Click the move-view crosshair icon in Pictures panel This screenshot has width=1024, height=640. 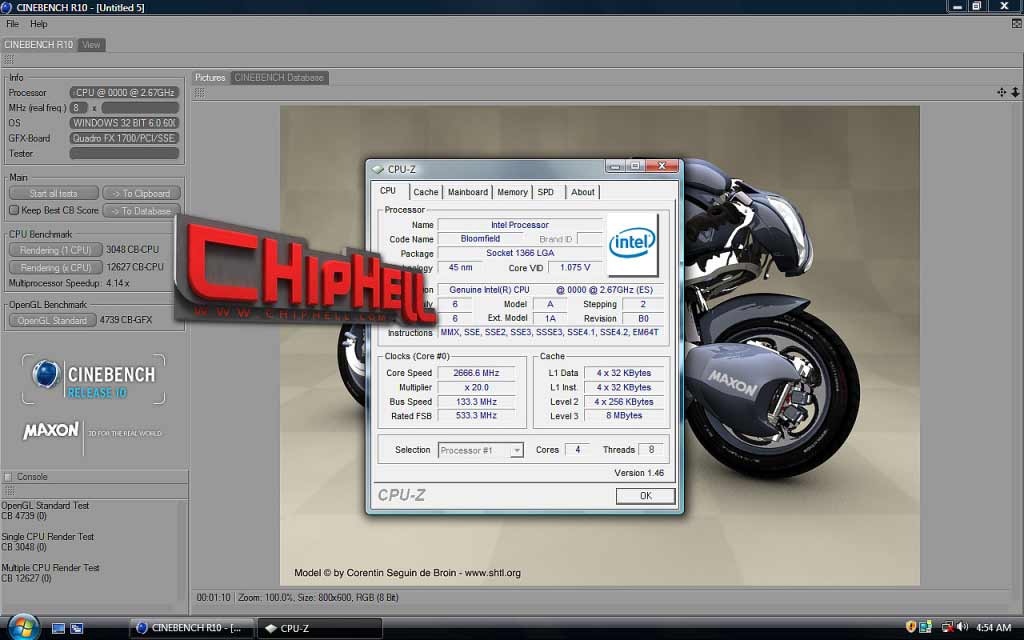coord(1001,92)
